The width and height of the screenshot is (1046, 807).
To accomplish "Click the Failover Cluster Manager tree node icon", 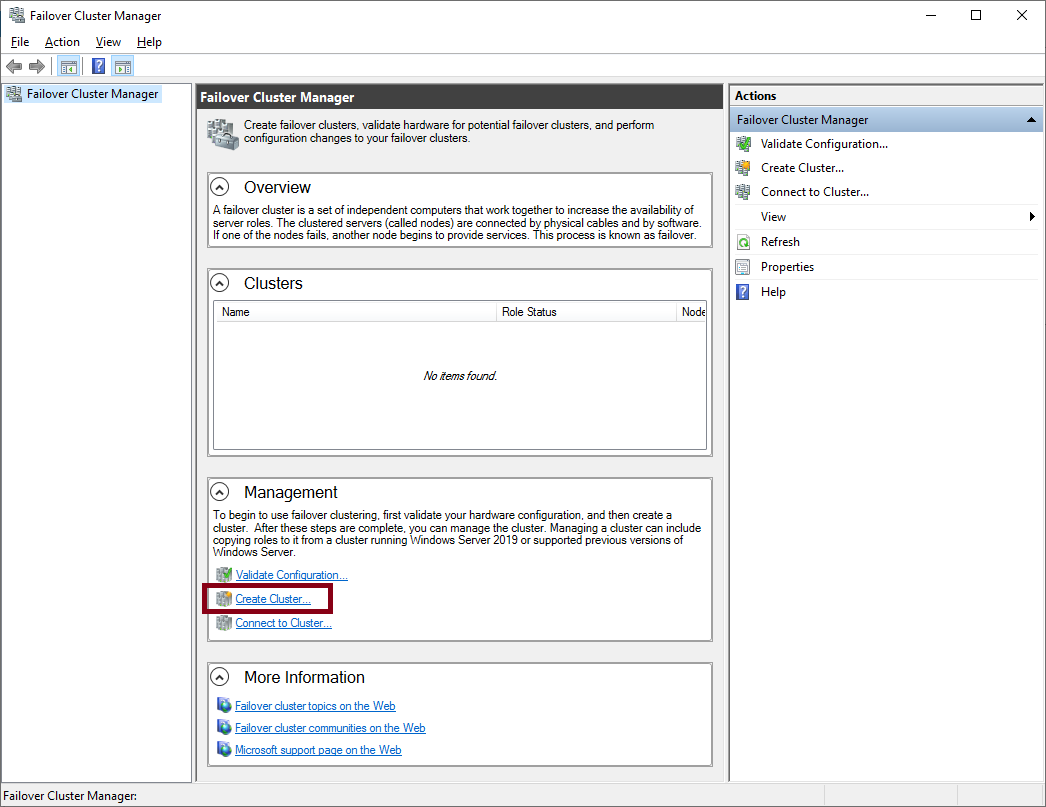I will click(14, 94).
